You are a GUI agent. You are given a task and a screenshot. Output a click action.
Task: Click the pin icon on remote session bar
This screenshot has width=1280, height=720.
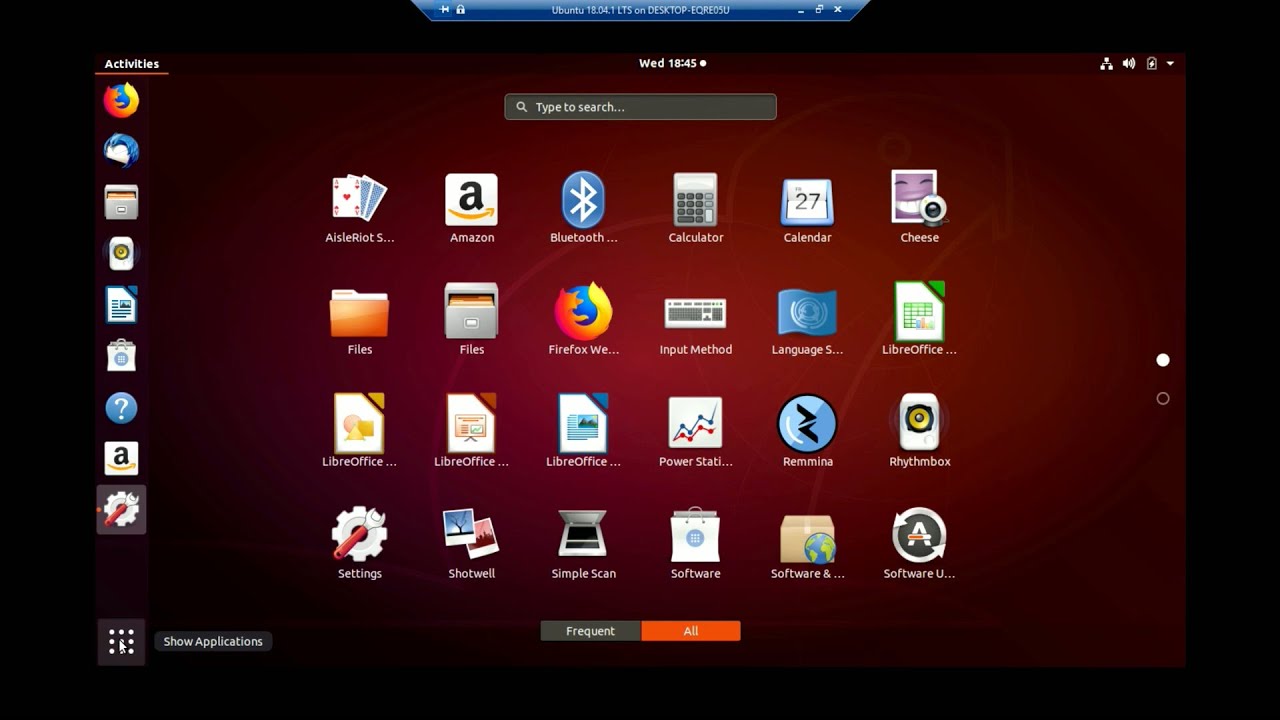pyautogui.click(x=444, y=10)
